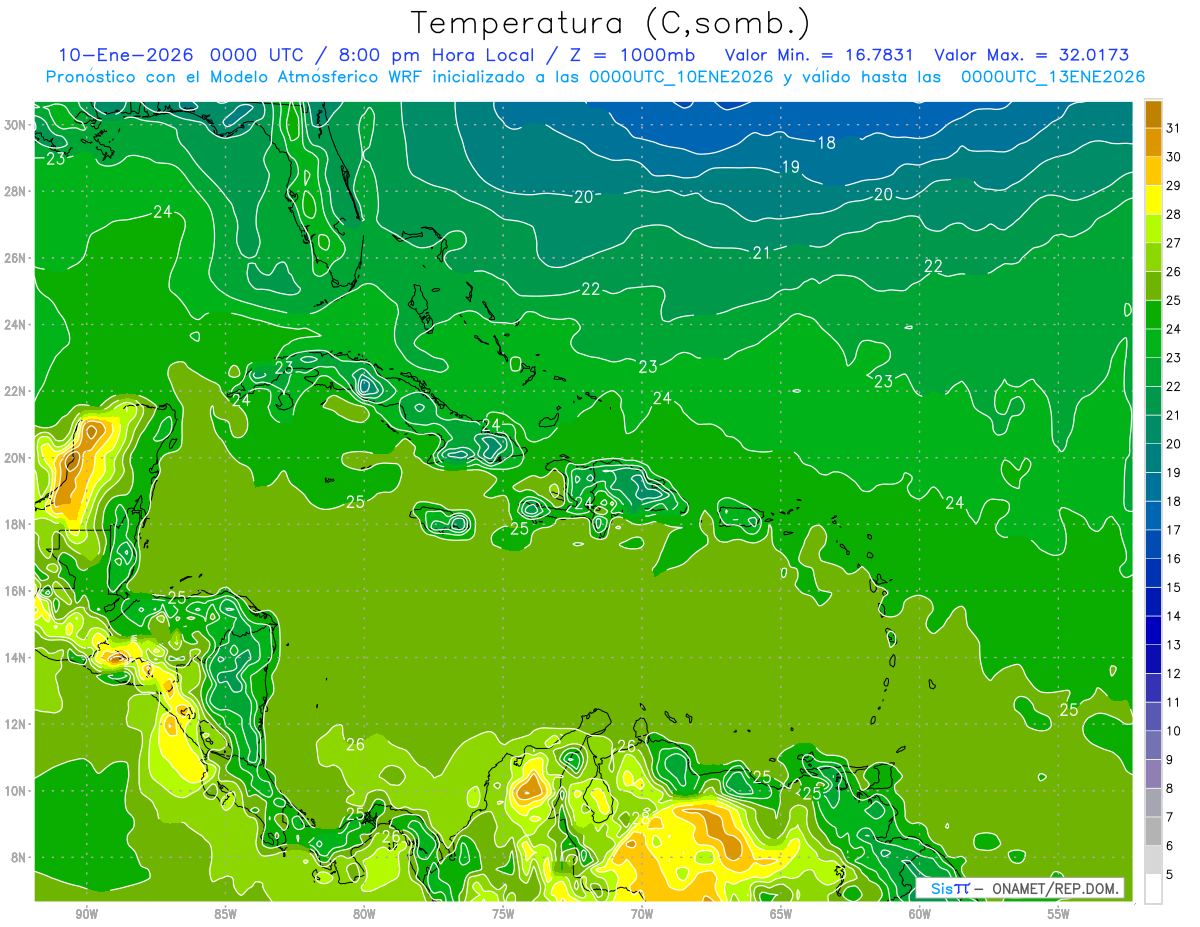This screenshot has width=1200, height=927.
Task: Click the "70W" longitude axis label
Action: (642, 914)
